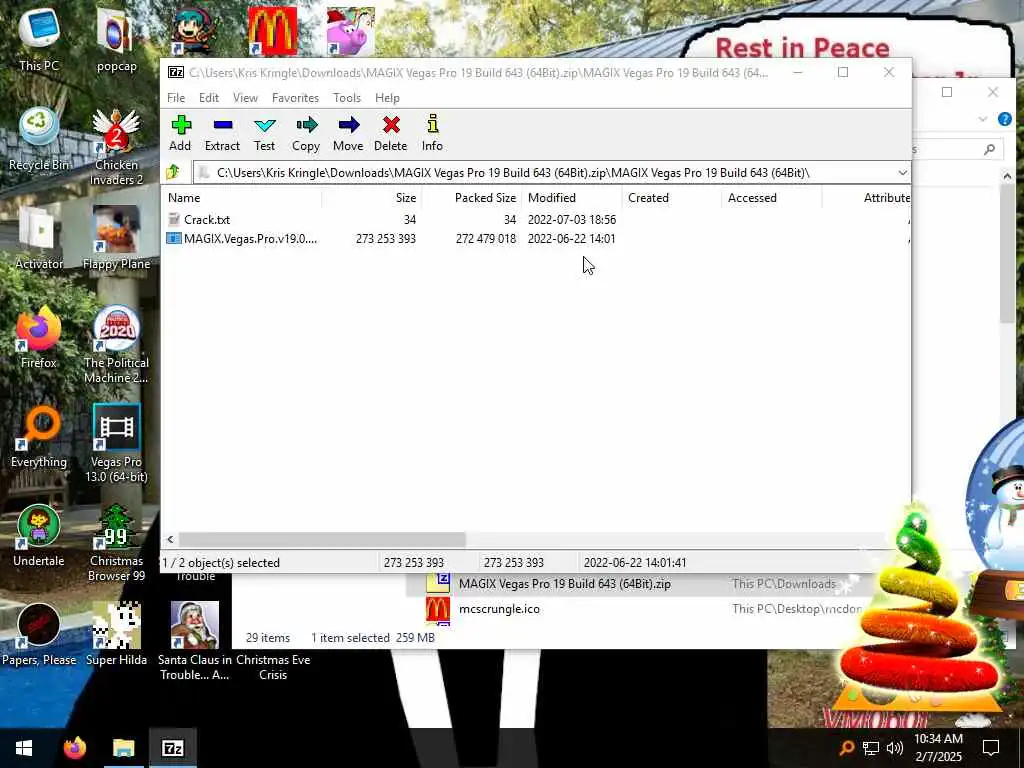The image size is (1024, 768).
Task: Click Firefox in the taskbar
Action: pyautogui.click(x=74, y=748)
